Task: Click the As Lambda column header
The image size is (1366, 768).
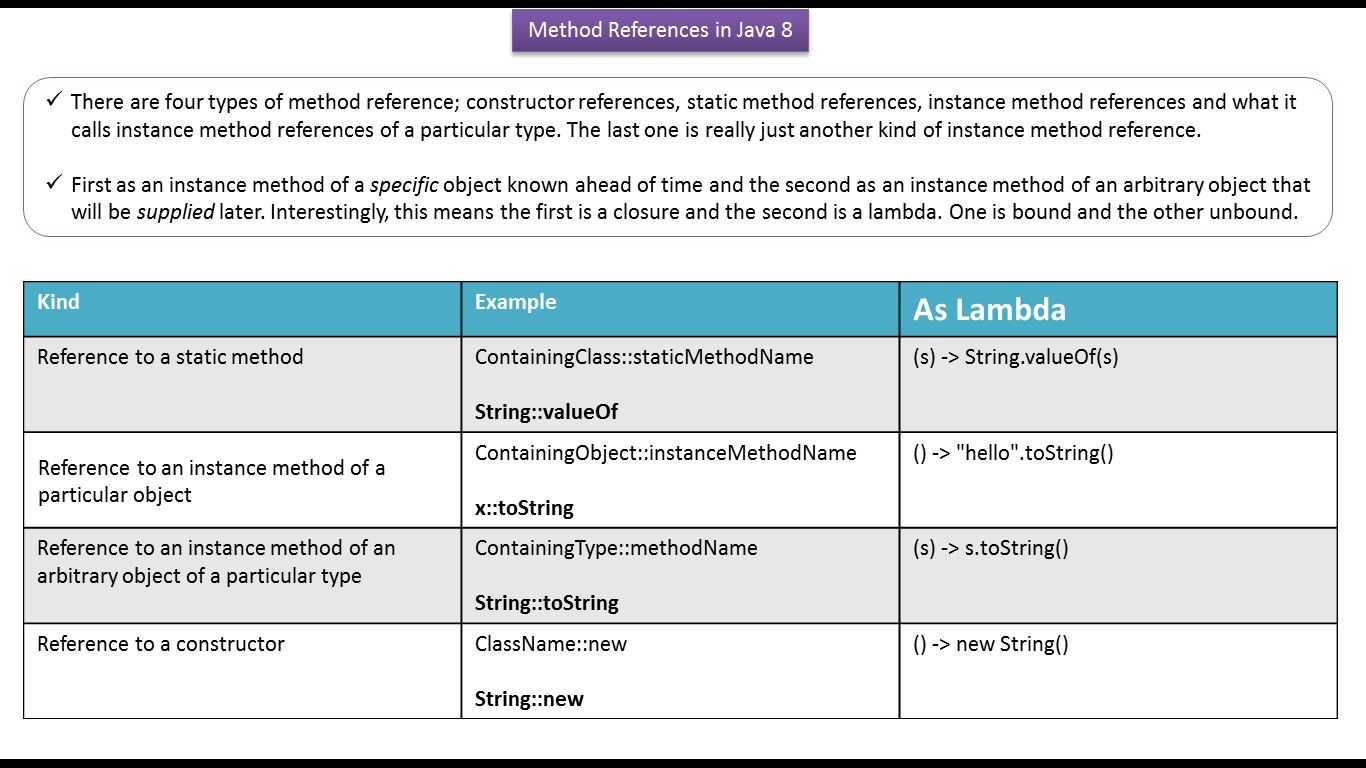Action: pos(989,310)
